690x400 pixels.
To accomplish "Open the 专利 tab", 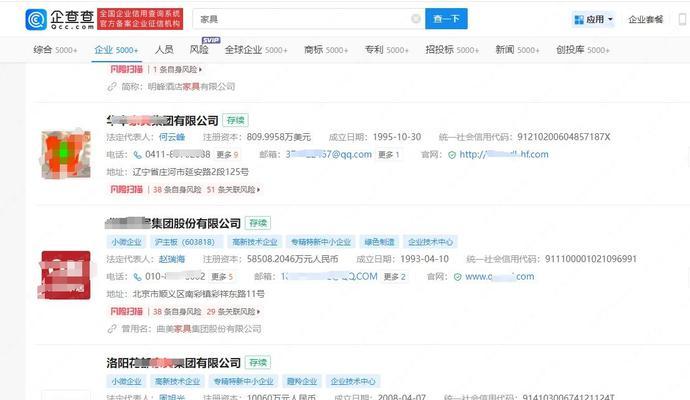I will [x=386, y=50].
